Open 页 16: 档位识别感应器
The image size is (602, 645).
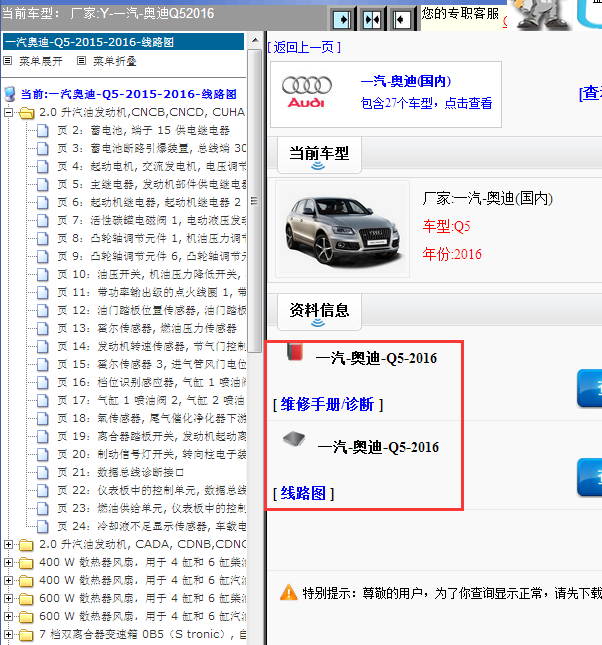[151, 382]
